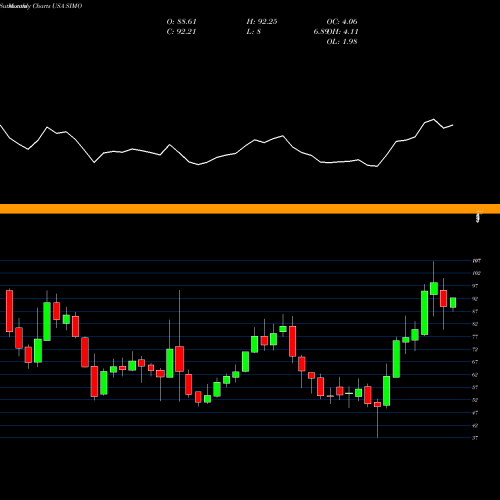Click the 57 price axis label
The height and width of the screenshot is (500, 500).
point(475,387)
